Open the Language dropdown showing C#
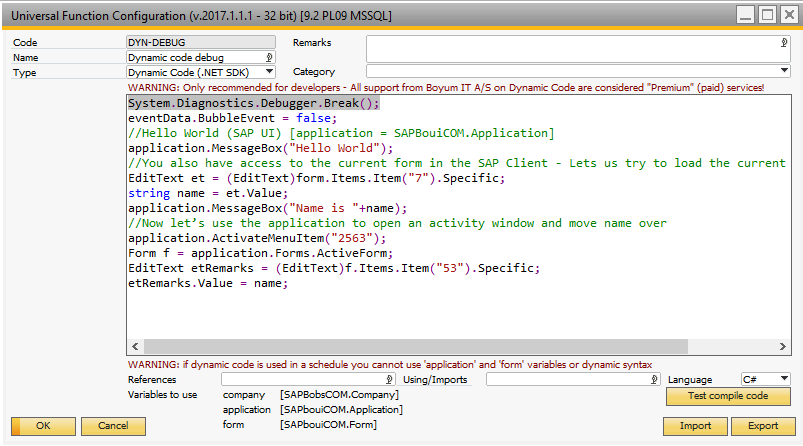Viewport: 803px width, 446px height. tap(784, 379)
